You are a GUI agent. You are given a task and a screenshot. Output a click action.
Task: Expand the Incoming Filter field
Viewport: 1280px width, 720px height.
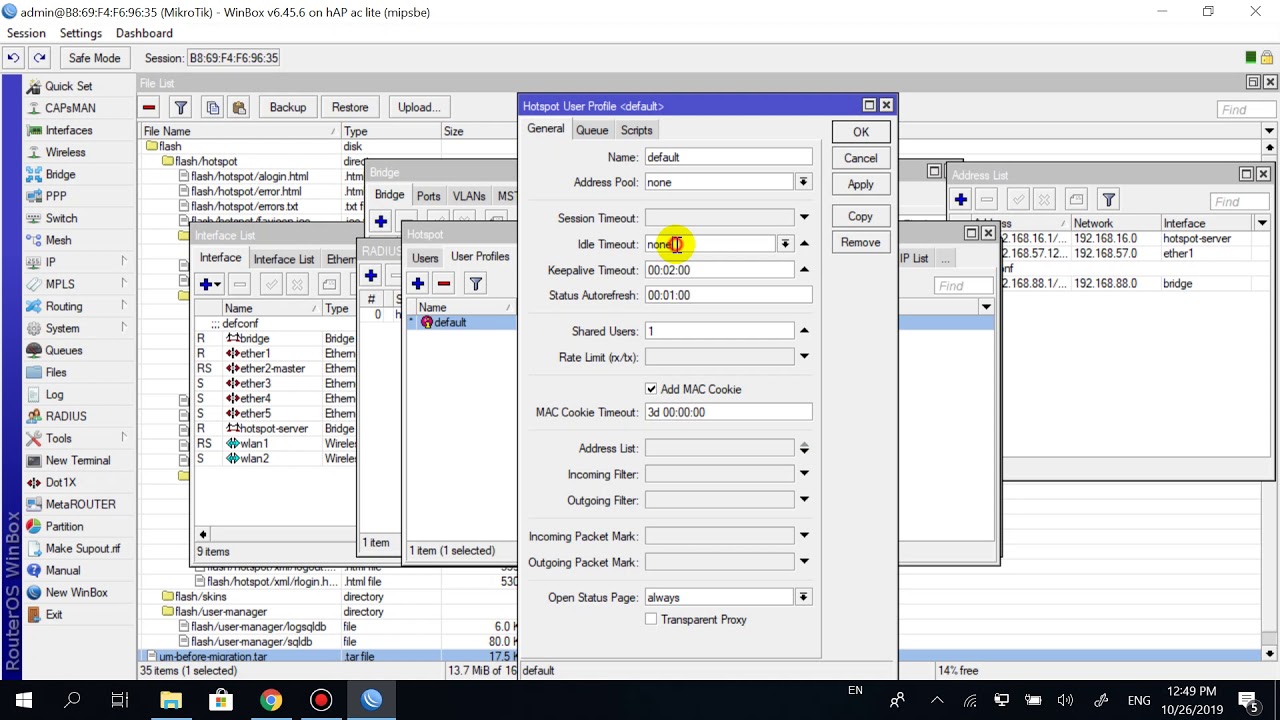(x=804, y=474)
